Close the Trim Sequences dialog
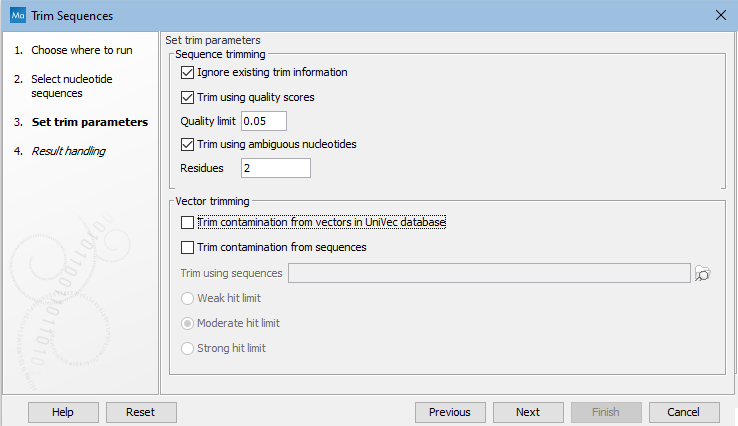738x426 pixels. click(x=721, y=16)
